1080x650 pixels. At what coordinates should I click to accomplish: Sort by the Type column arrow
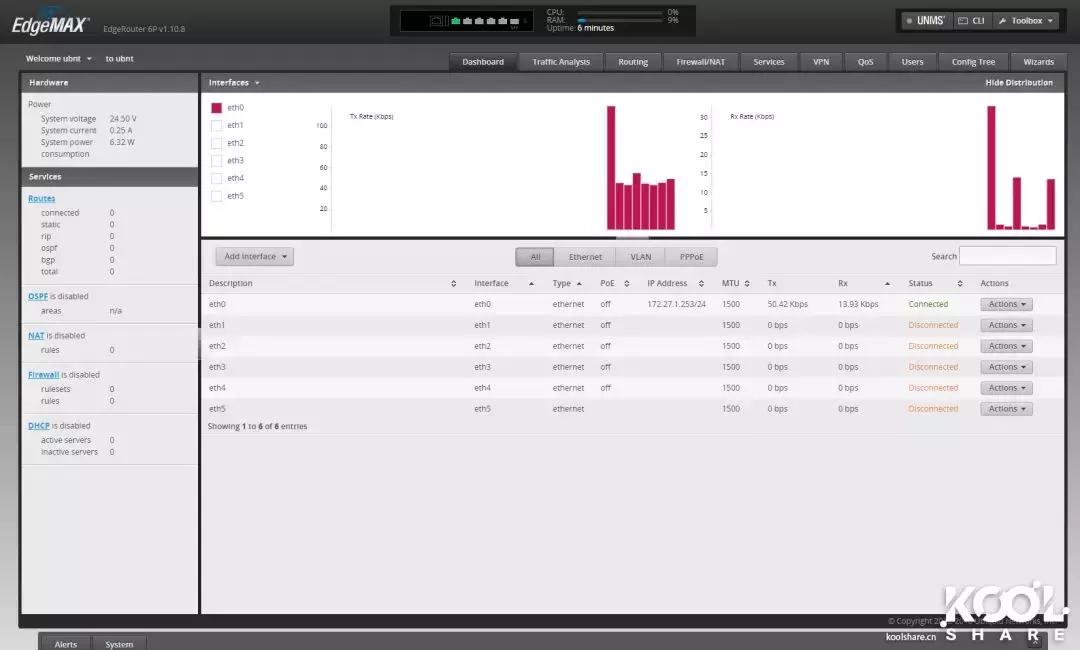click(x=579, y=284)
